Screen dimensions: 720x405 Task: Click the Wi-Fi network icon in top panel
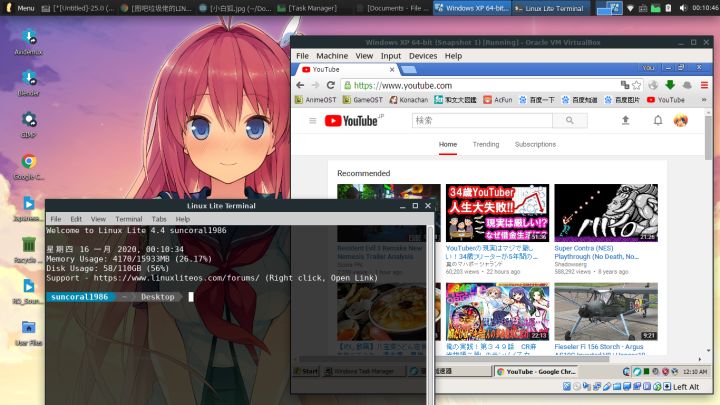[x=630, y=8]
